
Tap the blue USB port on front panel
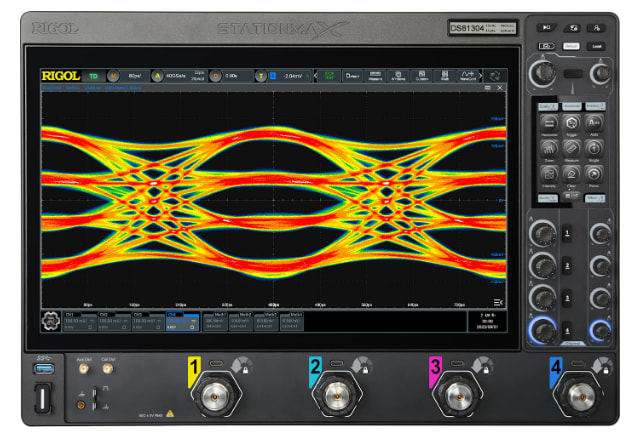tap(43, 369)
